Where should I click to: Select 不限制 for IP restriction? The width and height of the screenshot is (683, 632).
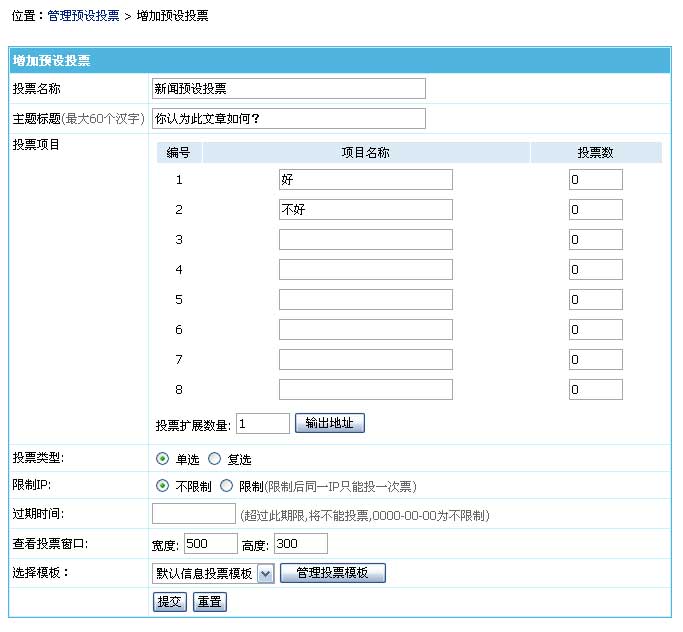pyautogui.click(x=162, y=486)
